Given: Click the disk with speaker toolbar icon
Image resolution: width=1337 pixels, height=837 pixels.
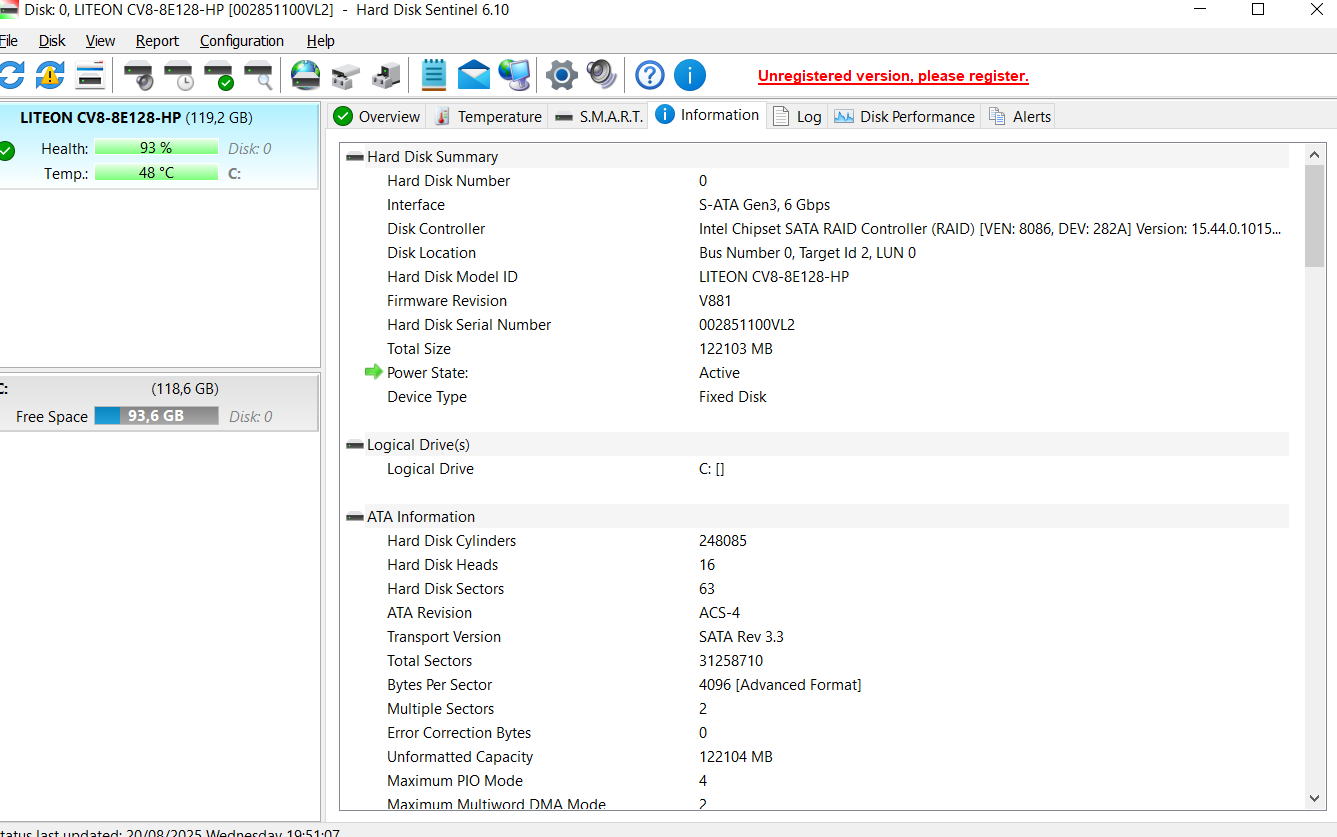Looking at the screenshot, I should (138, 75).
